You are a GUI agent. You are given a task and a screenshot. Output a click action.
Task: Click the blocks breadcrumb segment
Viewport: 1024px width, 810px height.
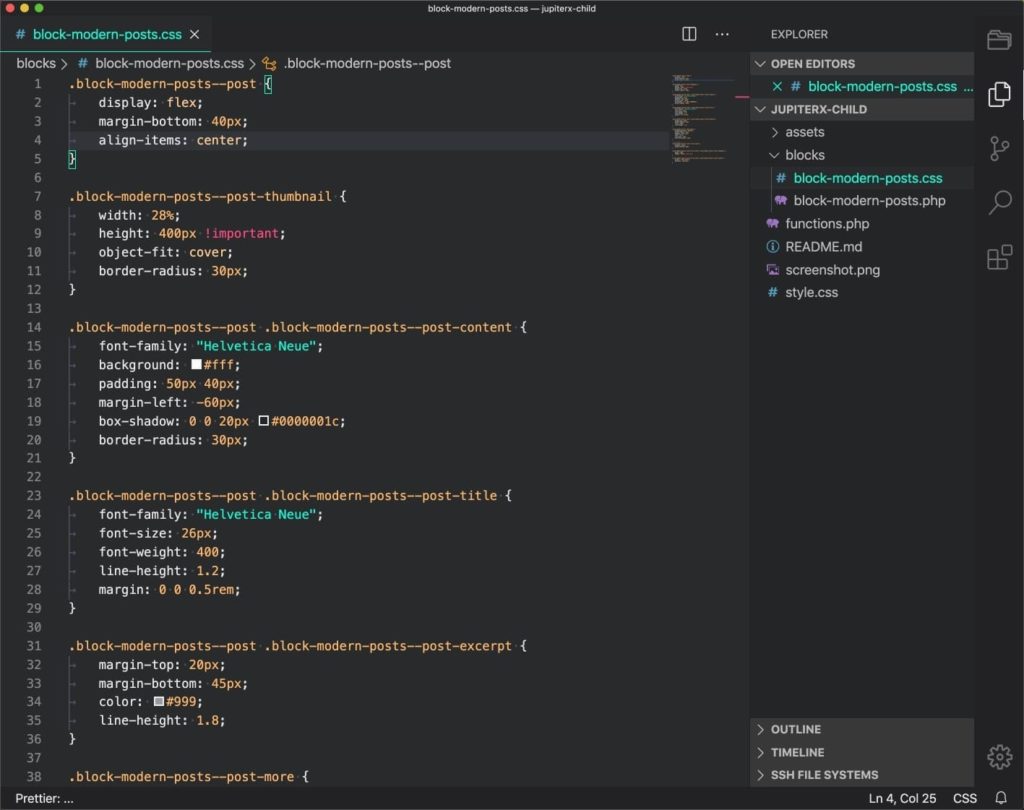[x=36, y=63]
